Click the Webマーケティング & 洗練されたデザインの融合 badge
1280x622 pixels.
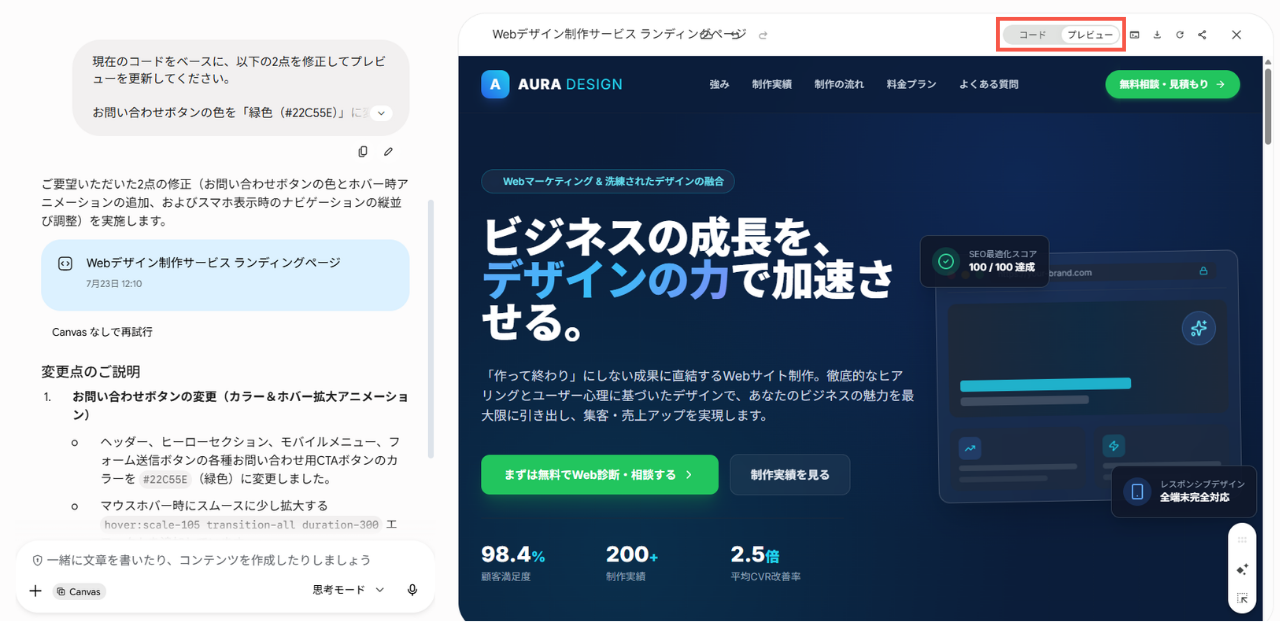608,182
